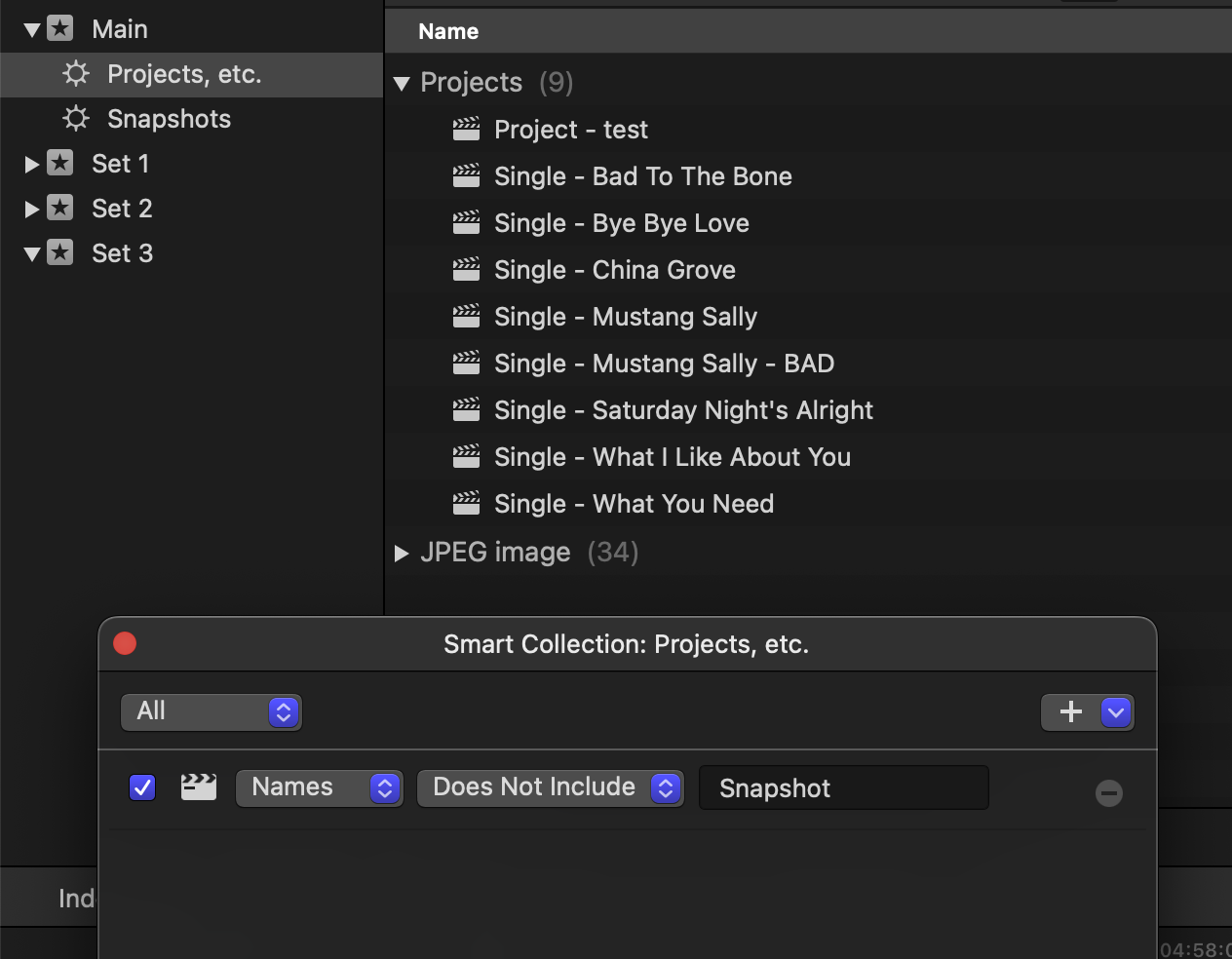Screen dimensions: 1232x959
Task: Open the Does Not Include dropdown
Action: (550, 788)
